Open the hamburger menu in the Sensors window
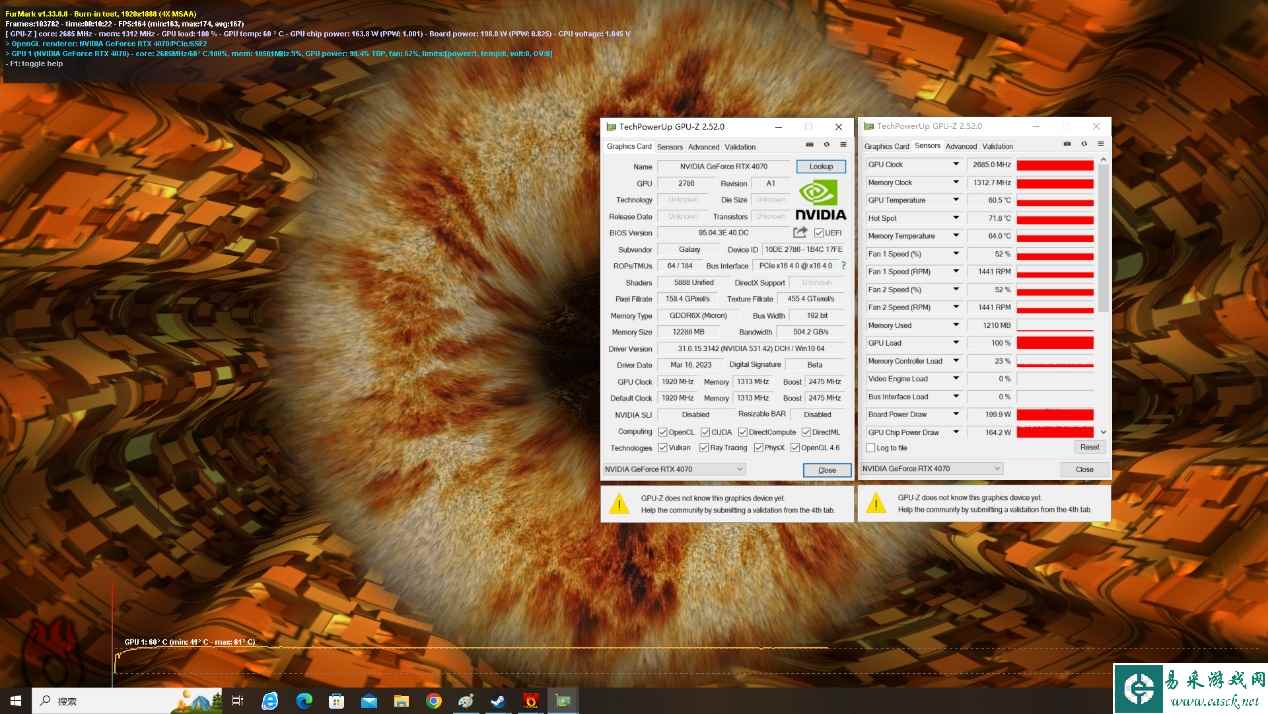The image size is (1268, 714). click(x=1100, y=145)
